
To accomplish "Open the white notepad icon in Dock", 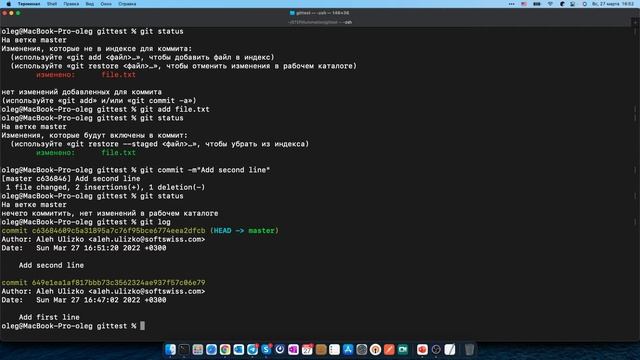I will coord(450,349).
